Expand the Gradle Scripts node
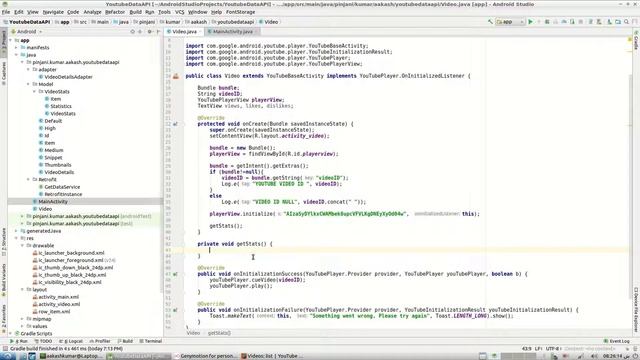640x360 pixels. point(11,334)
